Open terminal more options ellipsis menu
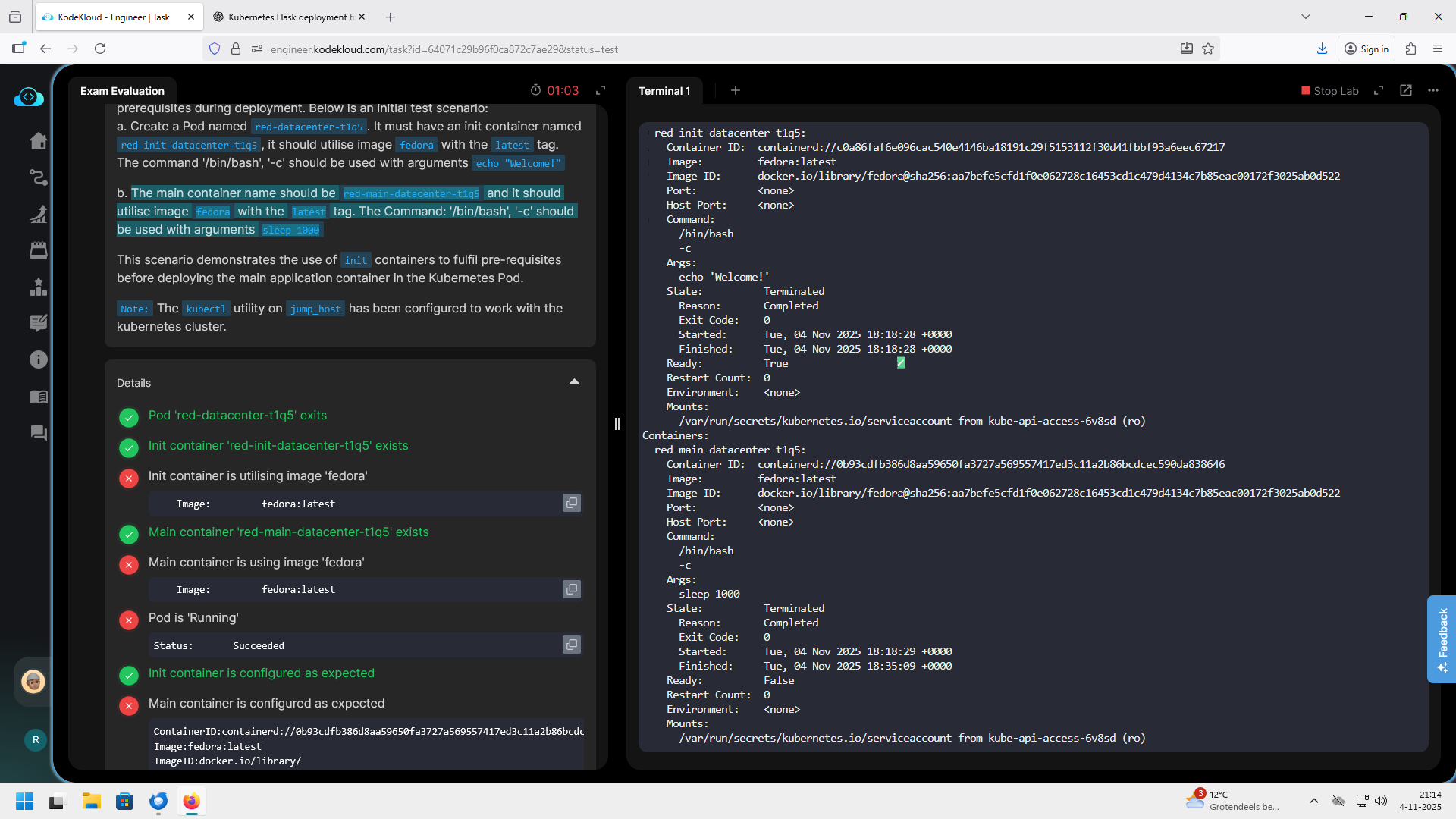1456x819 pixels. [x=1433, y=90]
